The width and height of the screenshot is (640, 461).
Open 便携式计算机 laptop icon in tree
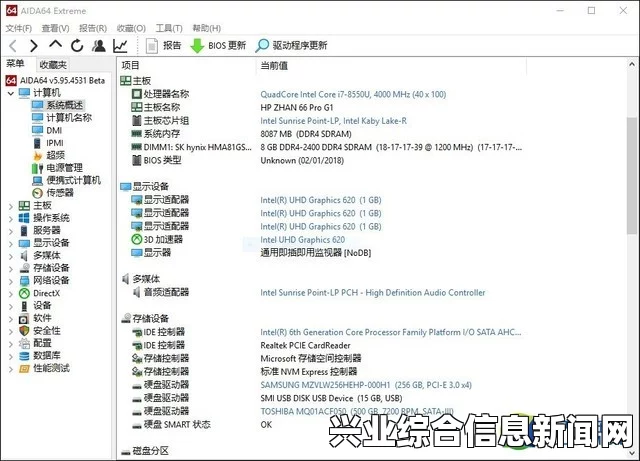click(x=38, y=180)
